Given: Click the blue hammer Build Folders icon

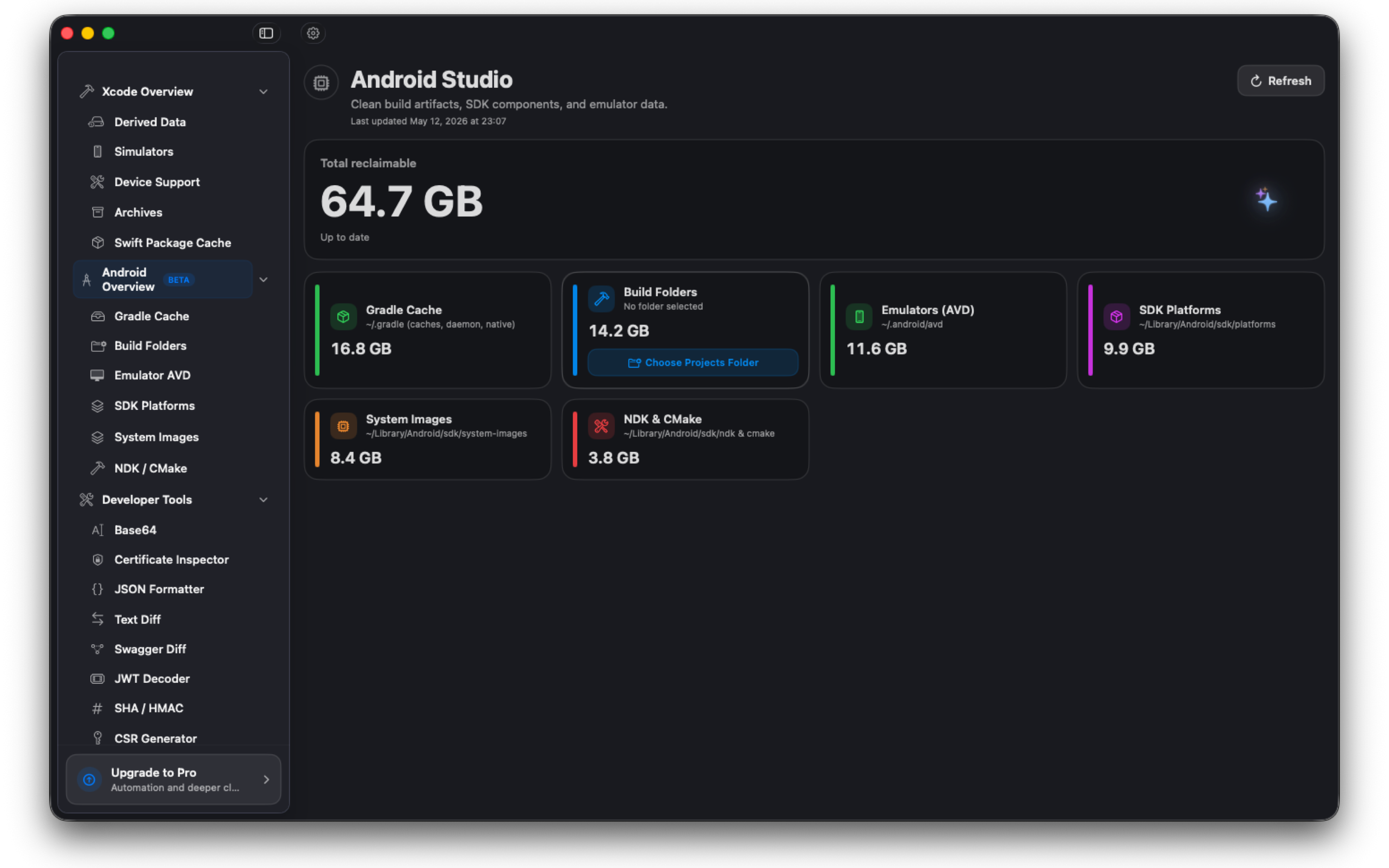Looking at the screenshot, I should 601,298.
